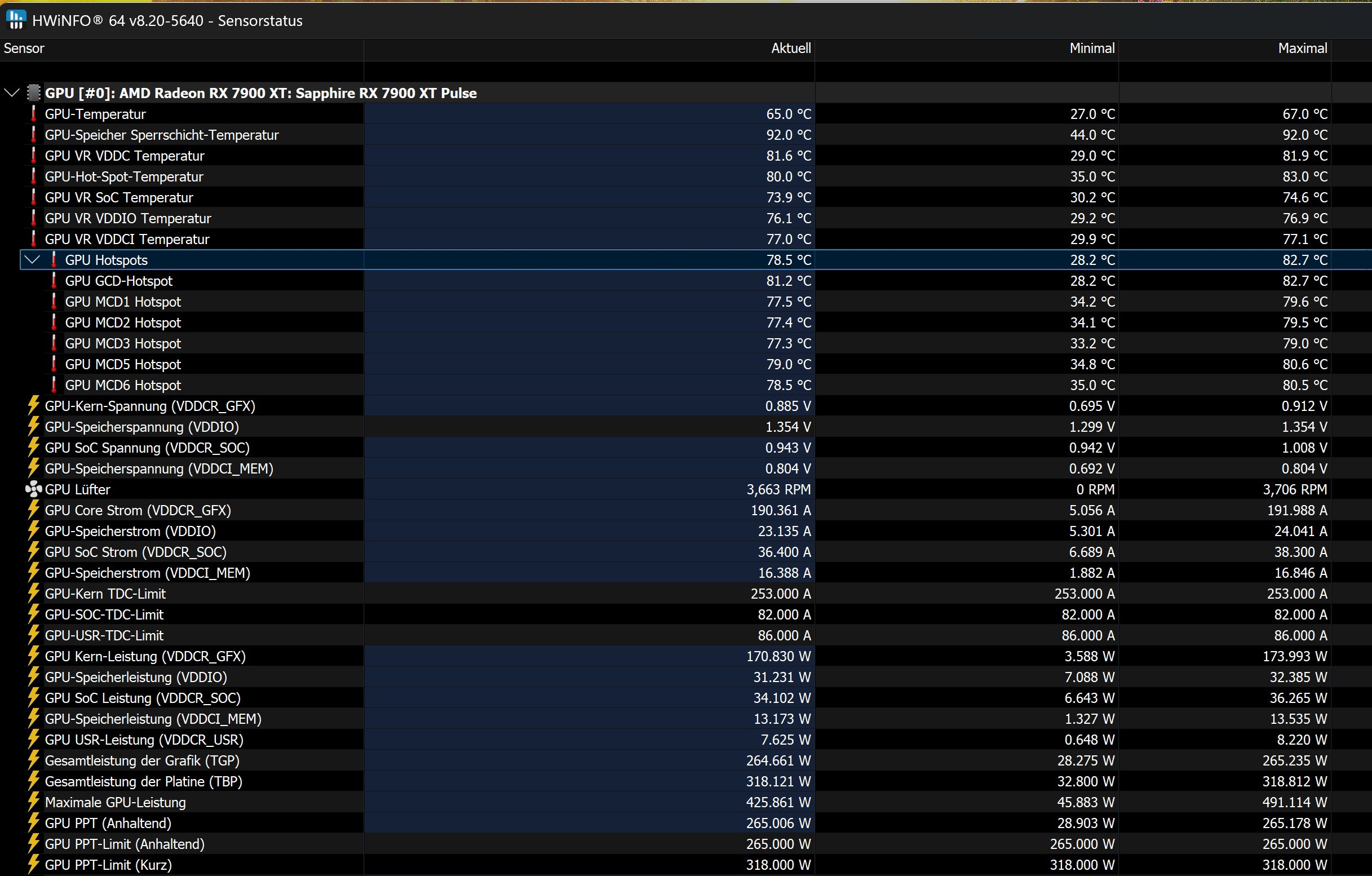
Task: Click the HWiNFO app icon in title bar
Action: 16,20
